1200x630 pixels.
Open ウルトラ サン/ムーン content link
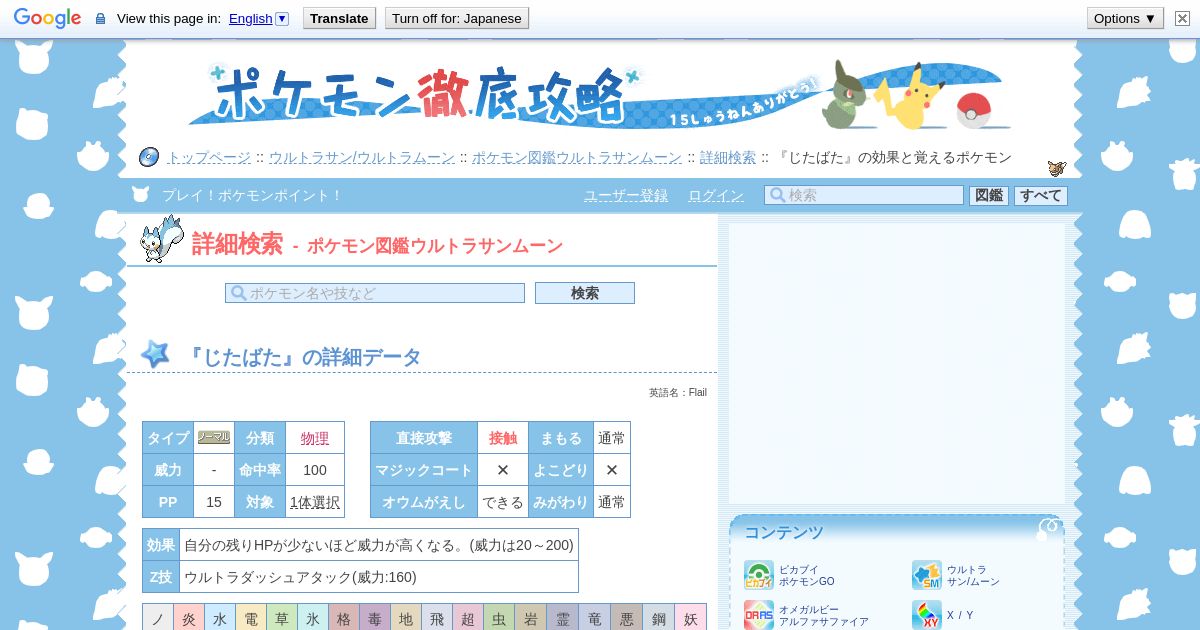pyautogui.click(x=973, y=575)
